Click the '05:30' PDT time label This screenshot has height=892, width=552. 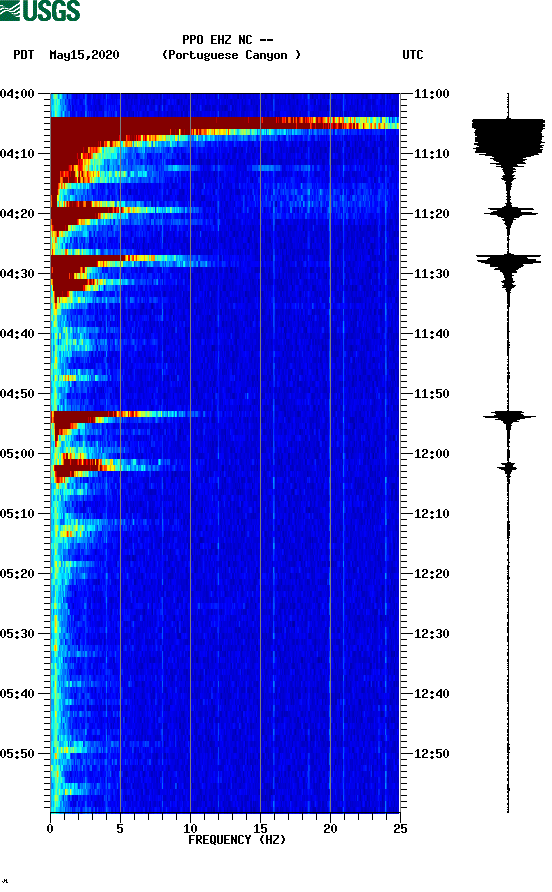tap(17, 634)
